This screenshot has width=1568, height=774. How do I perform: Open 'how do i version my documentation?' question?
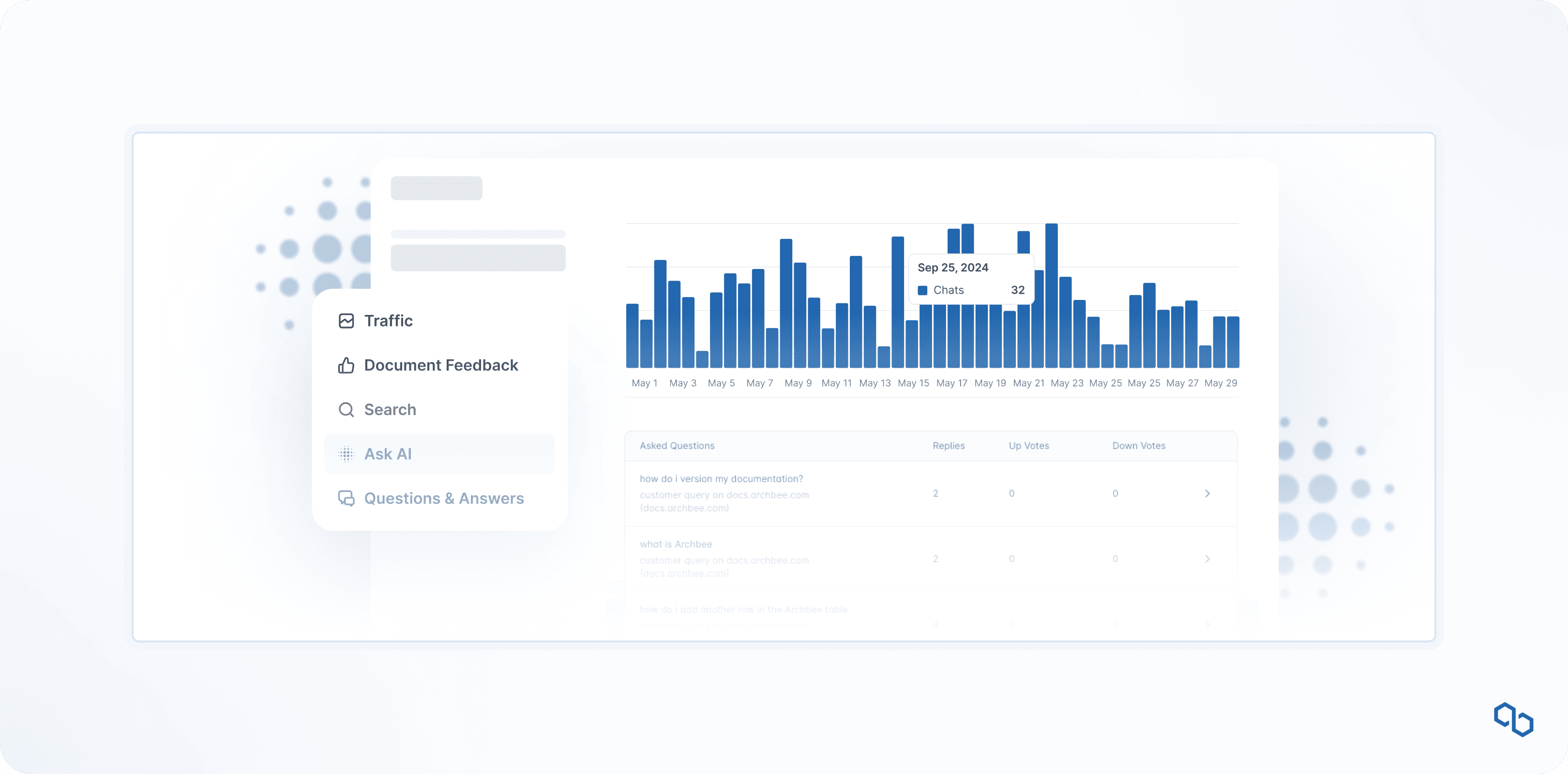click(x=721, y=479)
